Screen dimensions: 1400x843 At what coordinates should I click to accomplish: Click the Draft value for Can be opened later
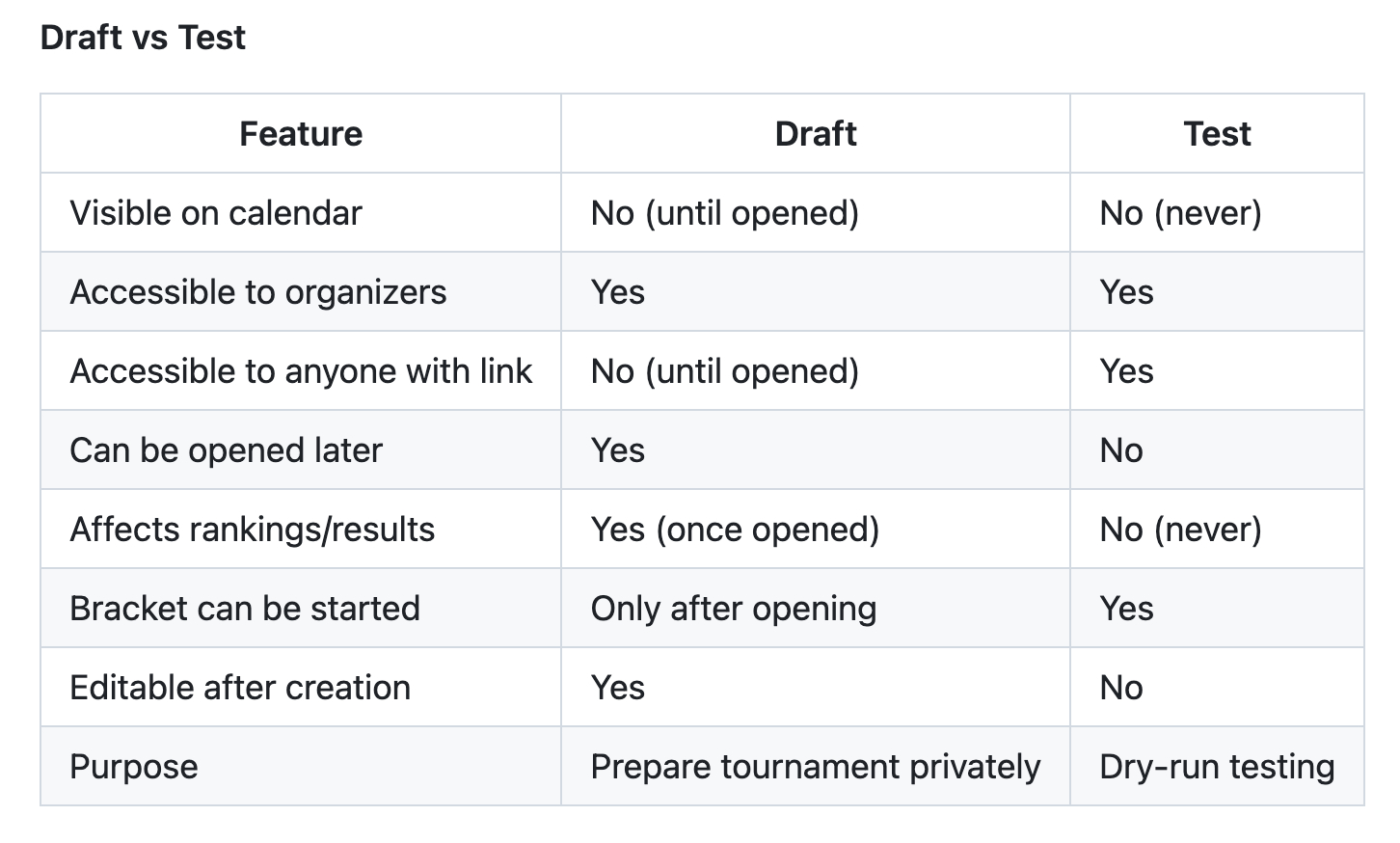click(618, 450)
